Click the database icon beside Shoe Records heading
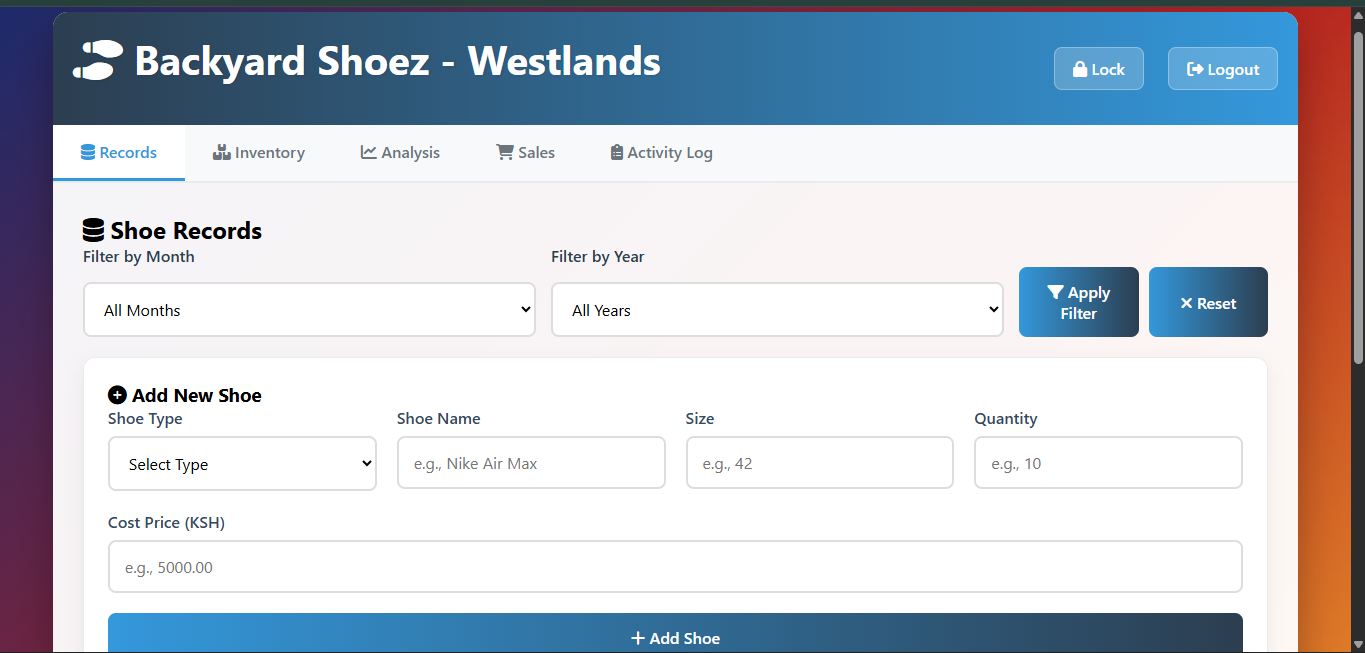Viewport: 1365px width, 653px height. point(93,231)
